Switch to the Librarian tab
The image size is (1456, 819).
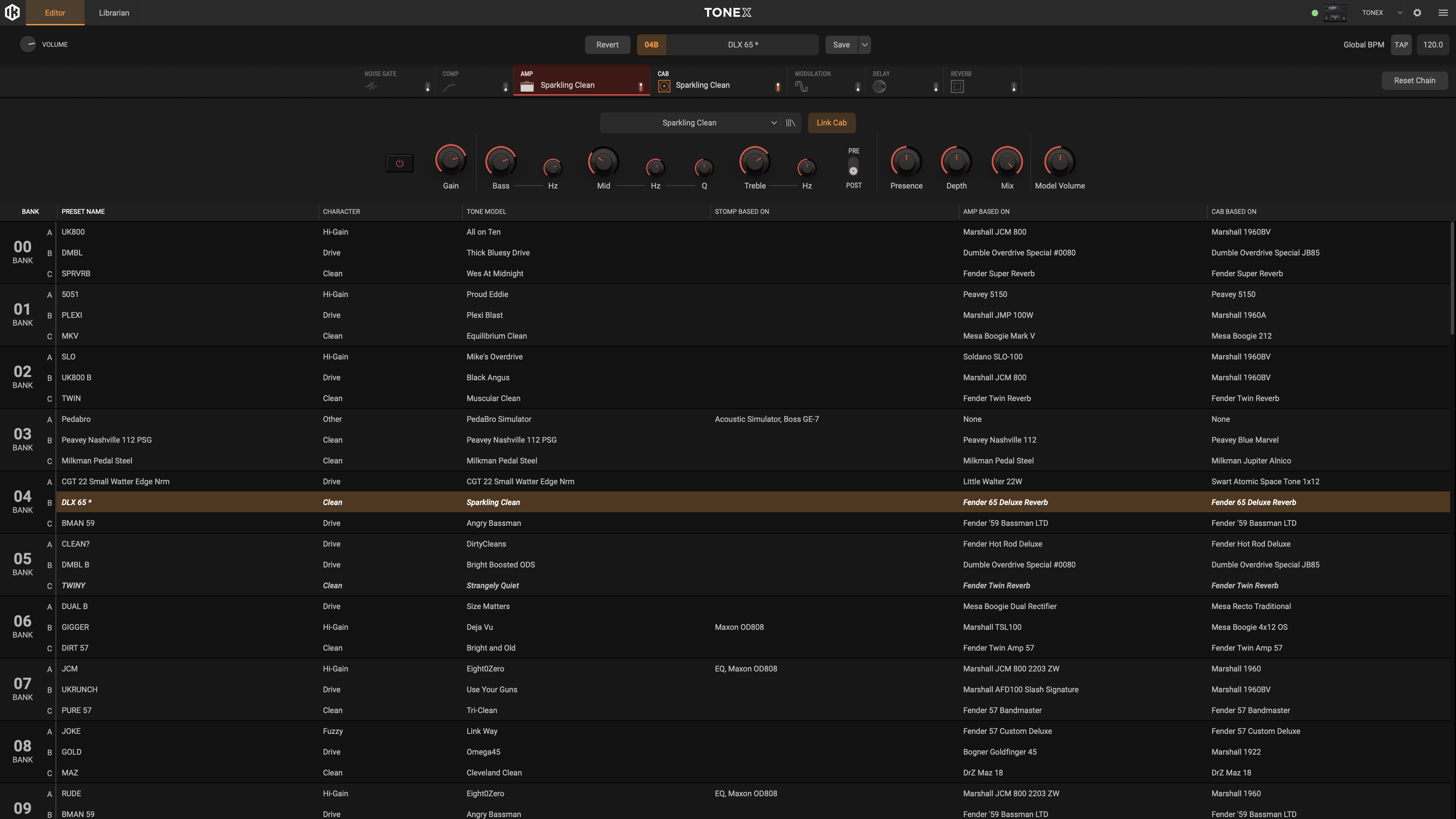click(114, 12)
